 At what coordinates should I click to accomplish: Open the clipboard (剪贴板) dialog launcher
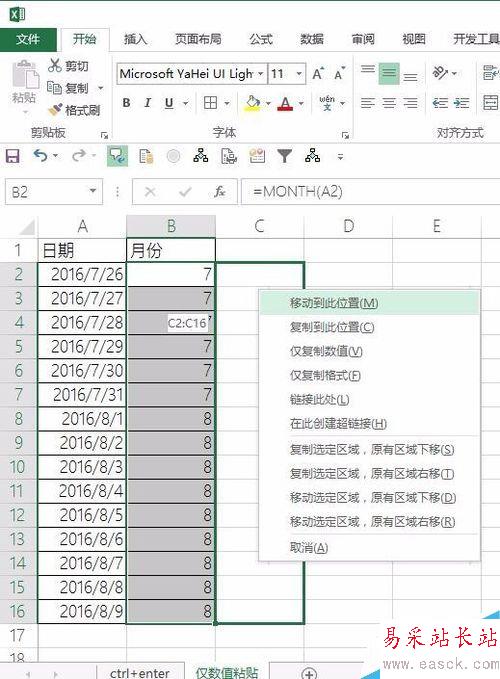pyautogui.click(x=104, y=136)
